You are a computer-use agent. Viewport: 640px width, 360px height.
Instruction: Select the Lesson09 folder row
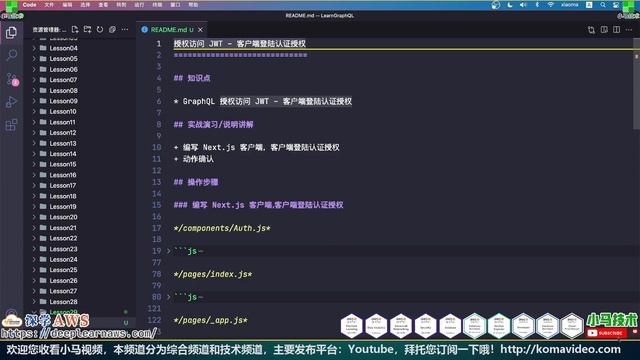[x=80, y=101]
